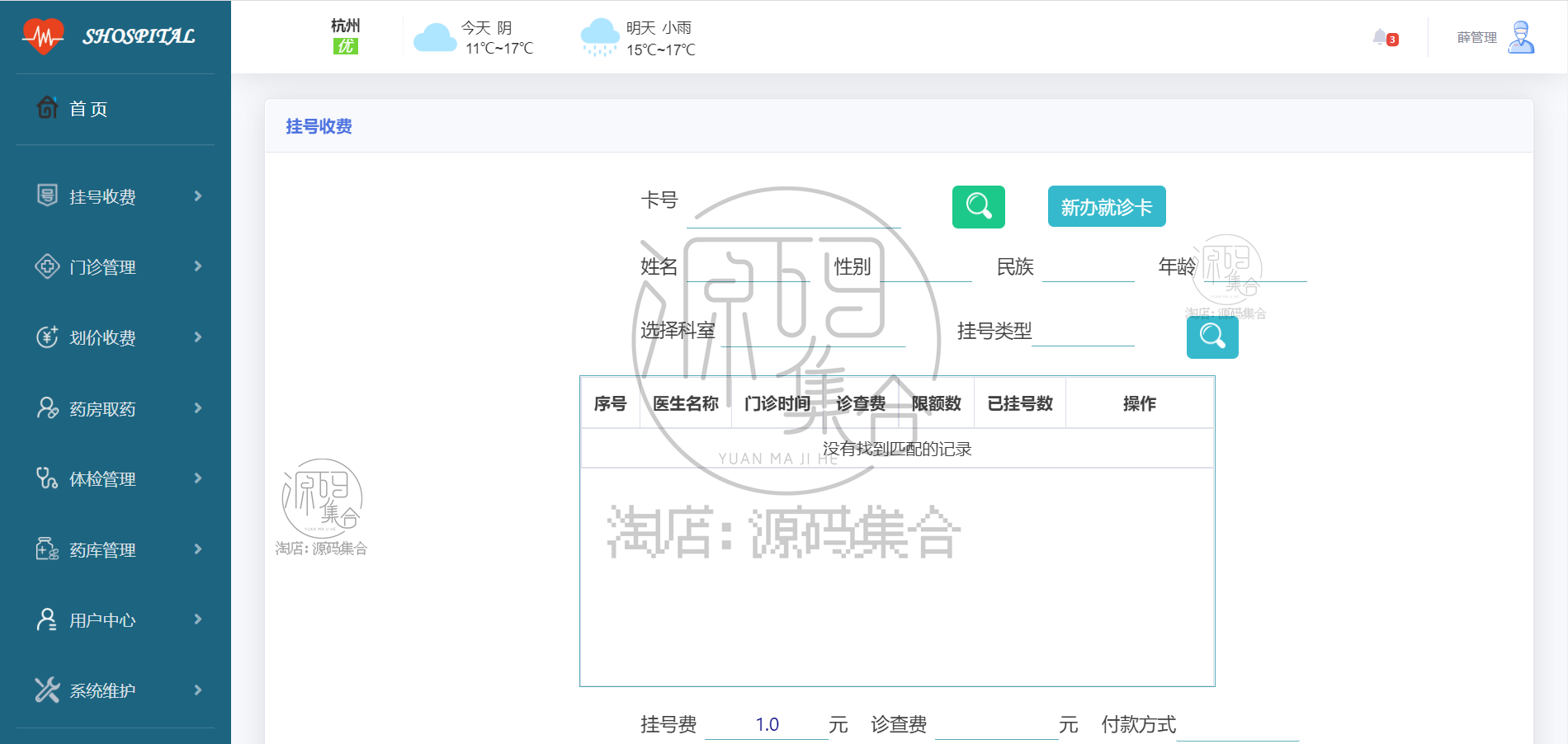Expand the 系统维护 menu chevron

tap(198, 690)
